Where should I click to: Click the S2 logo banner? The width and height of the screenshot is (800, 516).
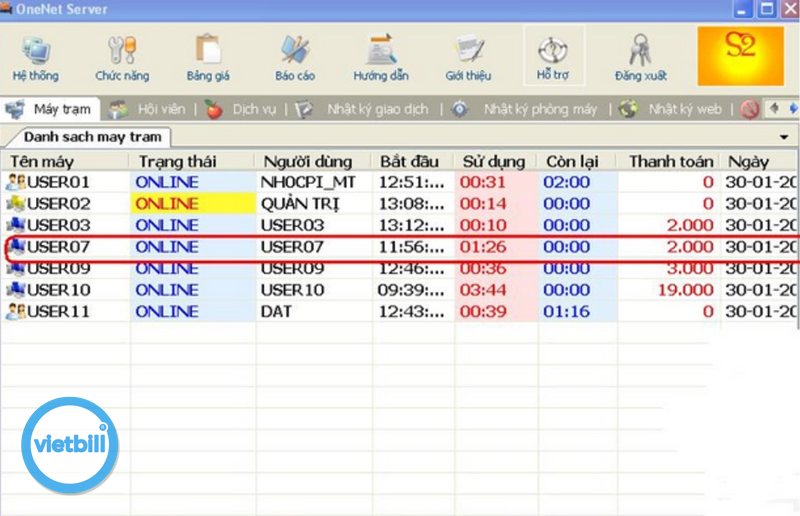[x=740, y=55]
